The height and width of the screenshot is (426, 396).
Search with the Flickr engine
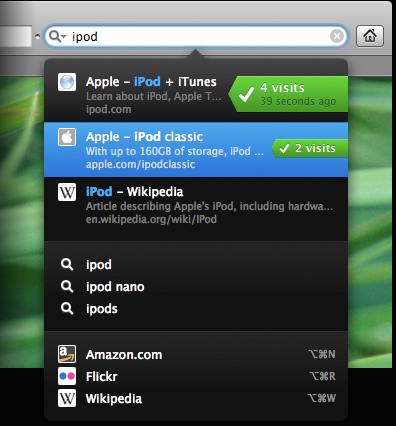pyautogui.click(x=196, y=376)
